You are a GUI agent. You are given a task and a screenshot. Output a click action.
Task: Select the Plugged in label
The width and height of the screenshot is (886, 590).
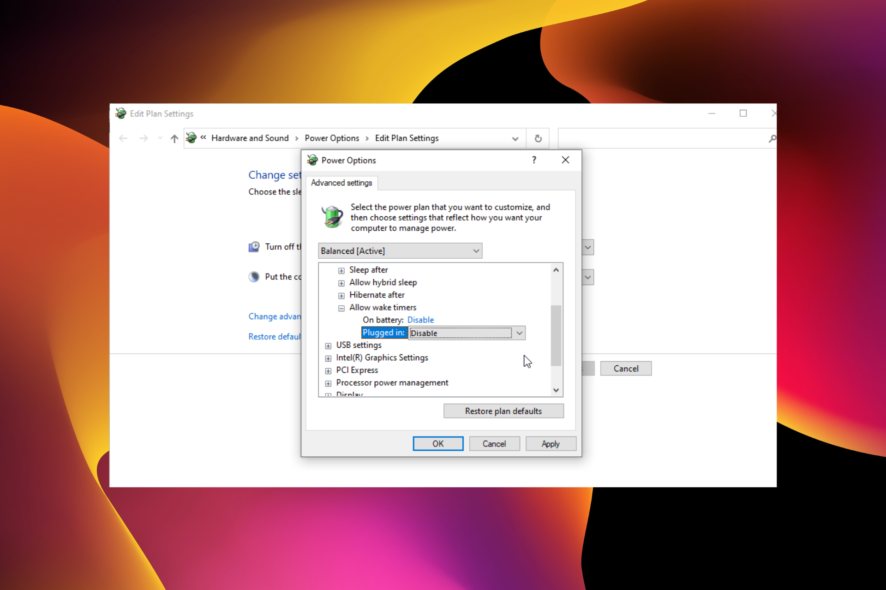384,332
